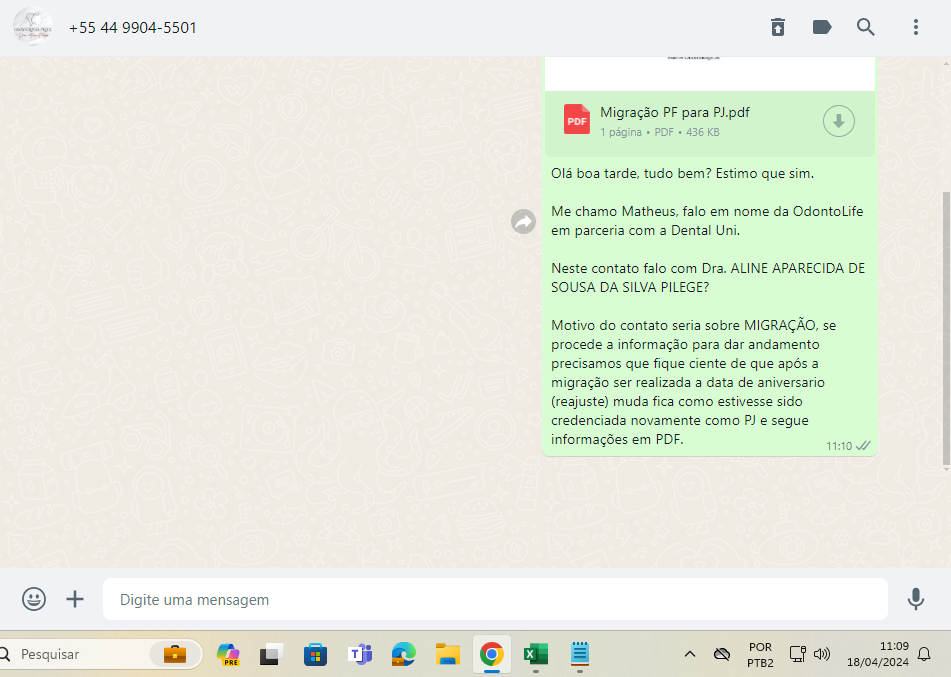Open the clock showing 11:09 18/04/2024
The image size is (951, 677).
tap(878, 654)
